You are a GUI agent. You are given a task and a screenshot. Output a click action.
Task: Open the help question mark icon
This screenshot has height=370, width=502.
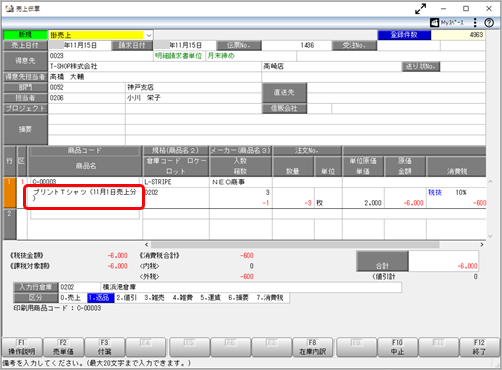[489, 23]
